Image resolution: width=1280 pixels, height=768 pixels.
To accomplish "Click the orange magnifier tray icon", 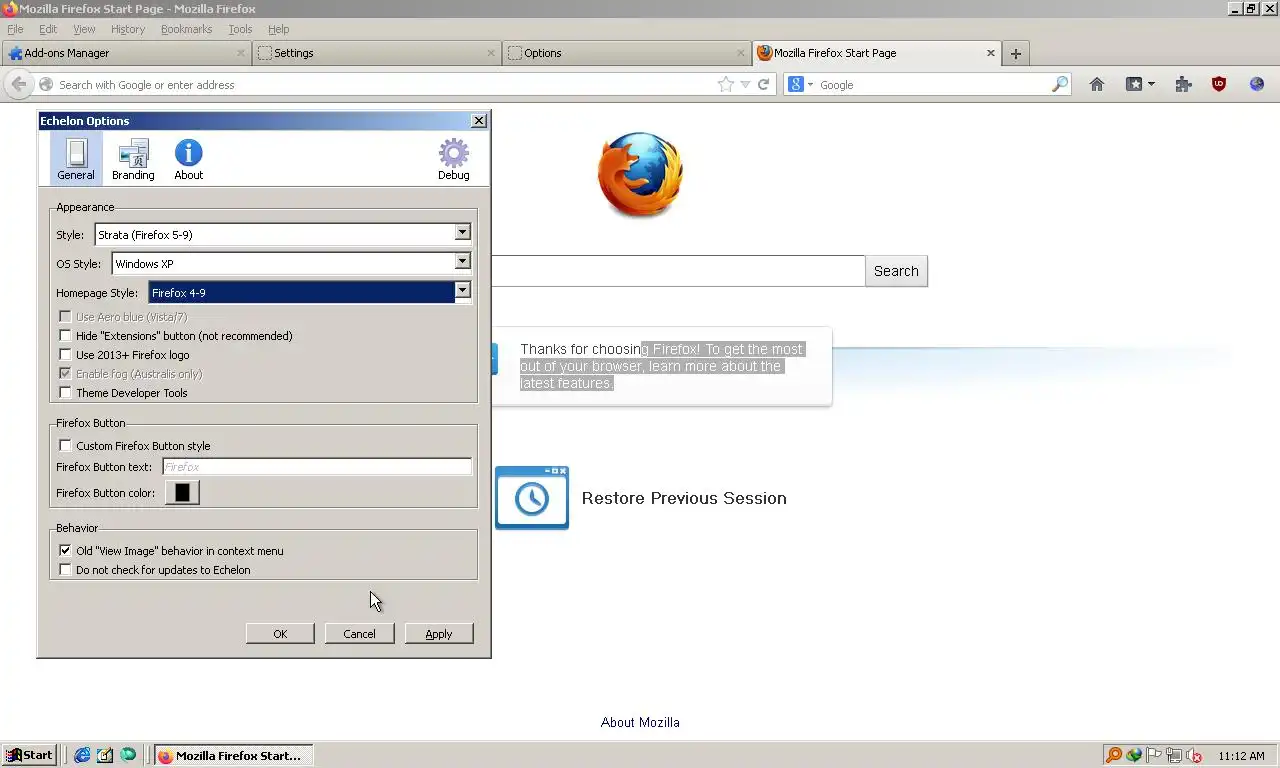I will coord(1113,756).
